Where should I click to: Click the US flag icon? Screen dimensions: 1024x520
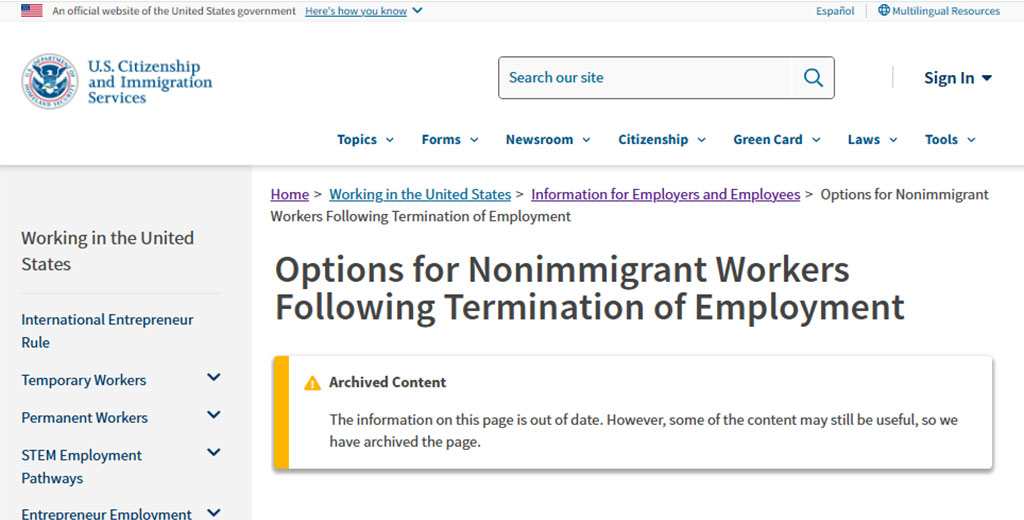coord(32,11)
